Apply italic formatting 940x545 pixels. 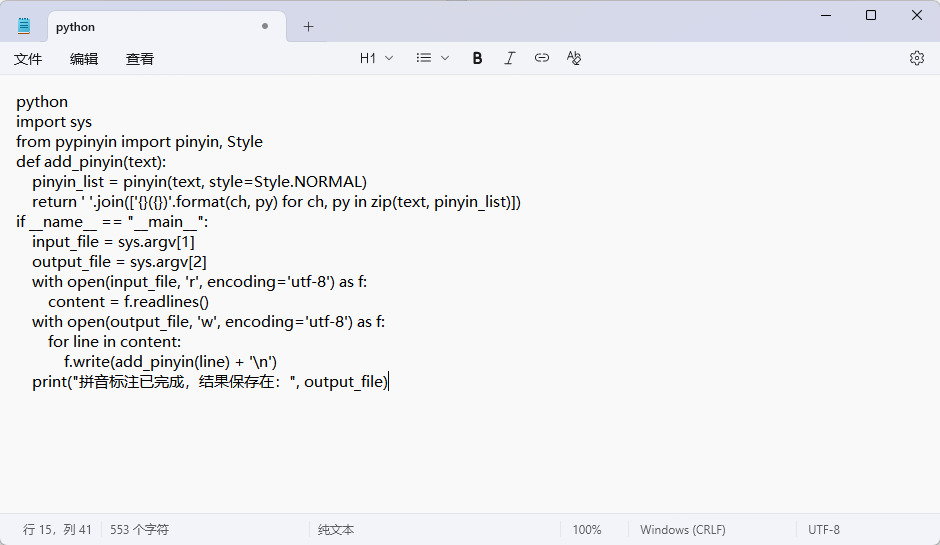(x=510, y=58)
